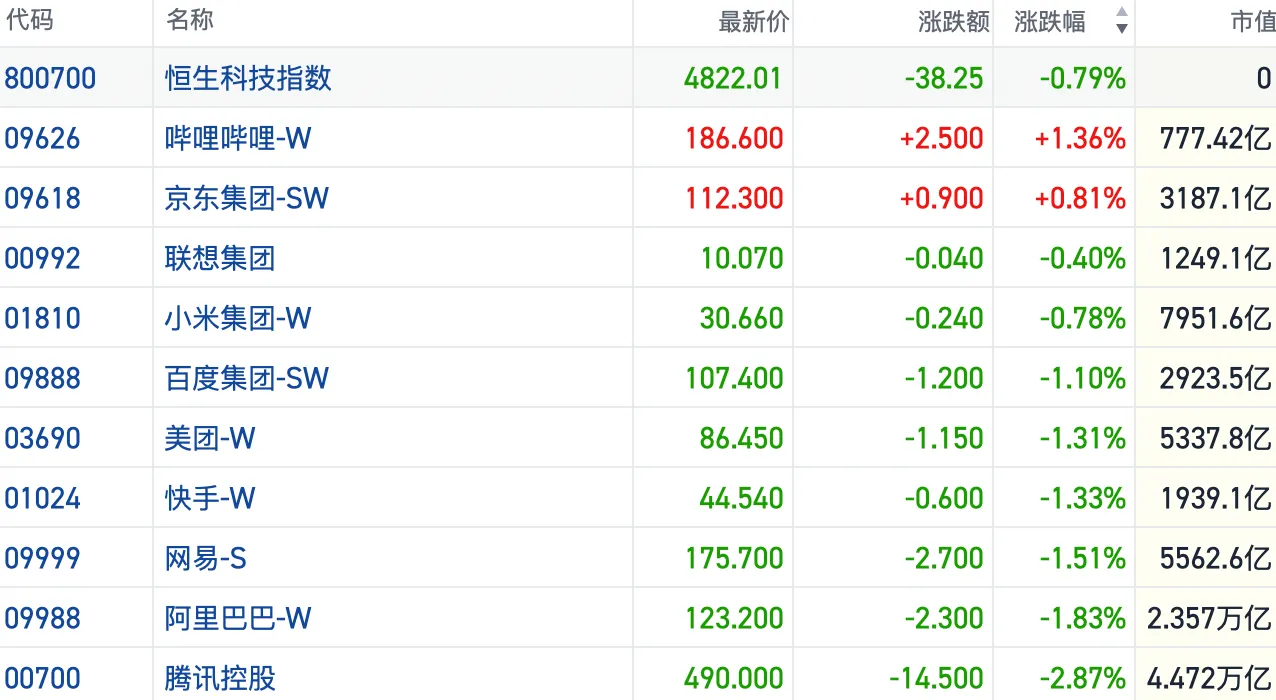Open 快手-W stock details
The width and height of the screenshot is (1276, 700).
pyautogui.click(x=210, y=498)
